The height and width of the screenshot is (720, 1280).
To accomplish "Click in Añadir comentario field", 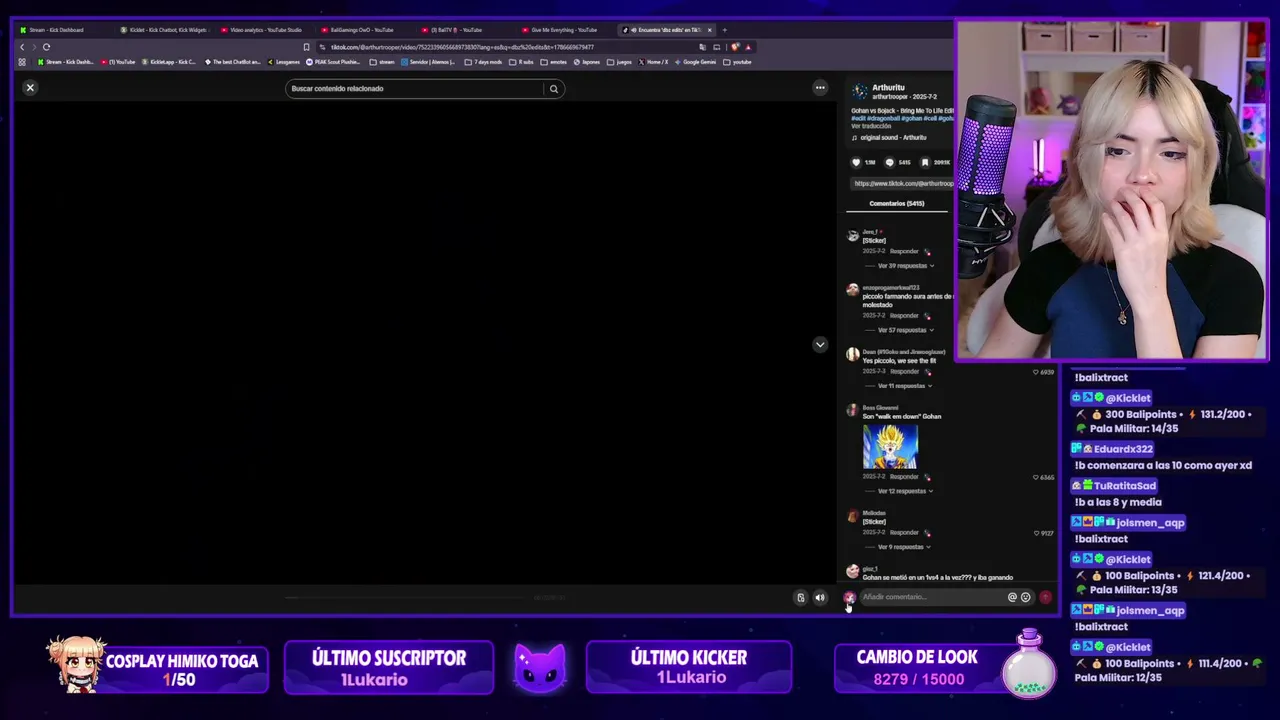I will coord(932,597).
